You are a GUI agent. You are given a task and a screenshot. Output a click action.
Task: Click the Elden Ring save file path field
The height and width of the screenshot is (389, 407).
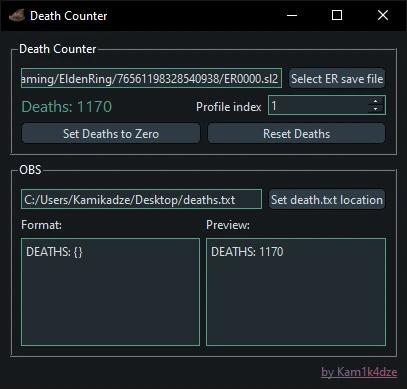point(151,78)
